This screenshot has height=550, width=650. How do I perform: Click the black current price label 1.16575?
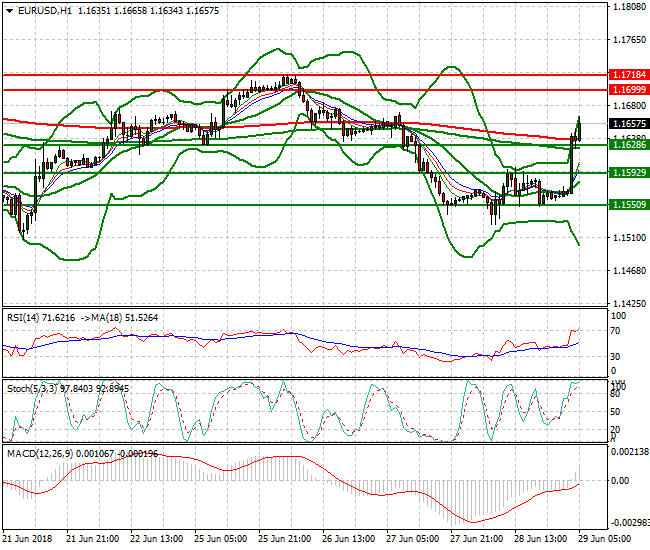(x=629, y=124)
